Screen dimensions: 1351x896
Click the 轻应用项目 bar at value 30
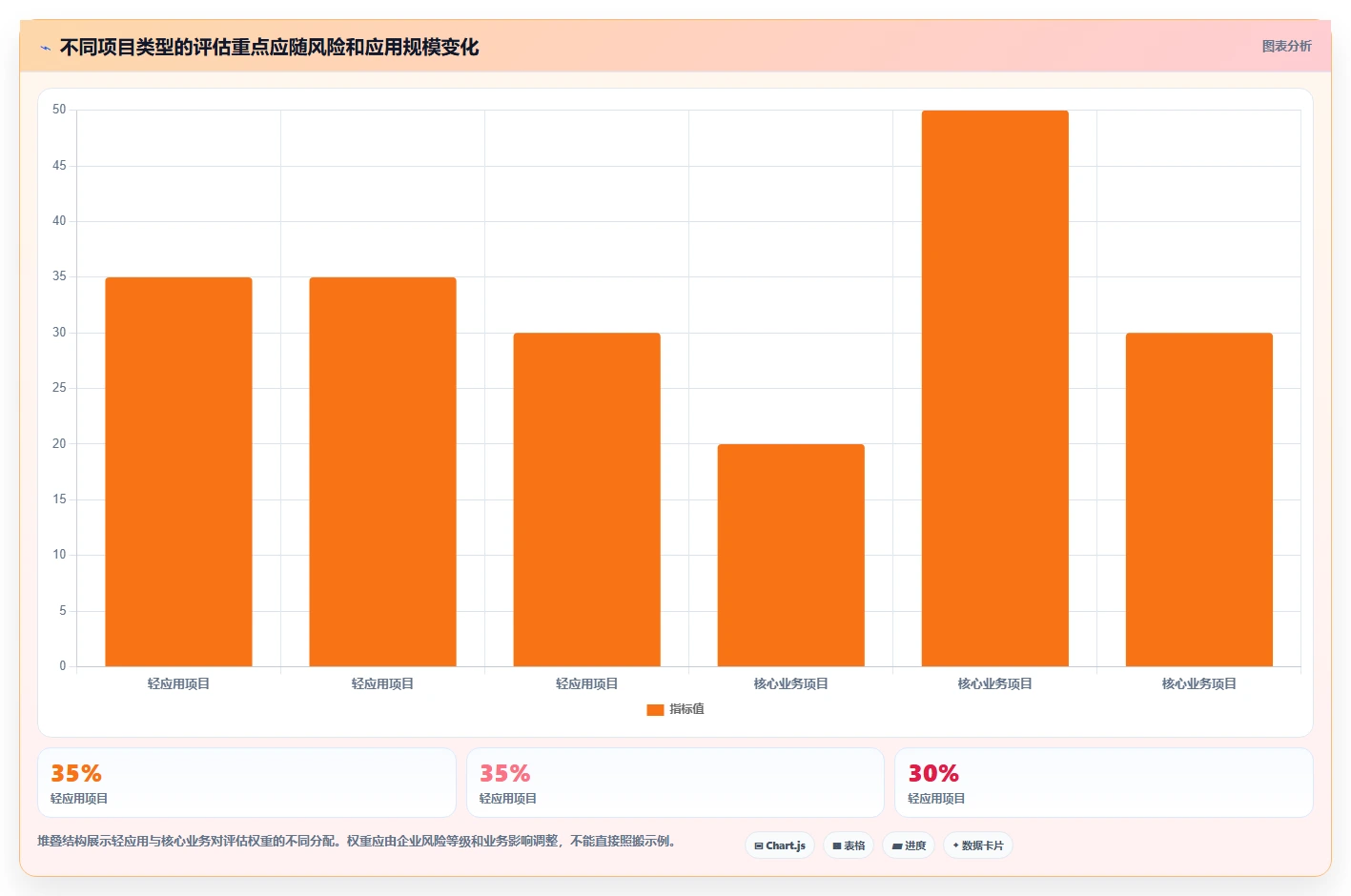(x=586, y=499)
